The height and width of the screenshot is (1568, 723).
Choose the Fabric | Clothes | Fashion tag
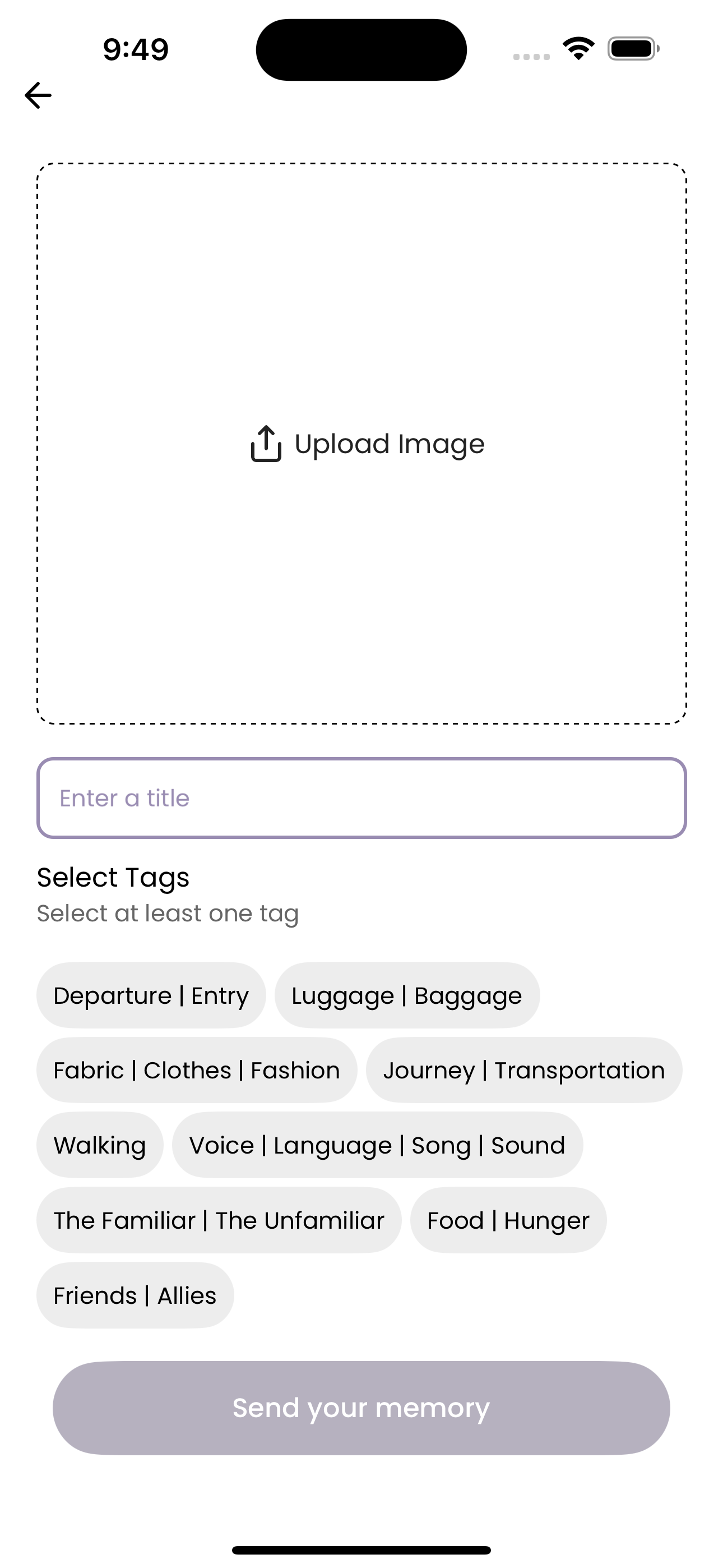(x=197, y=1070)
